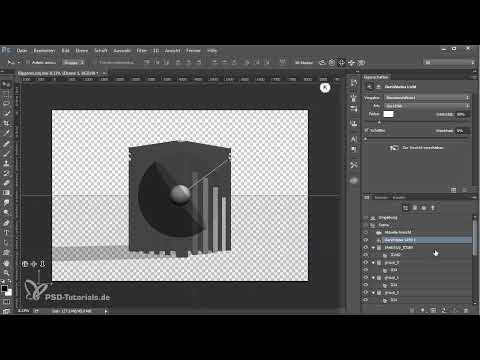Viewport: 480px width, 360px height.
Task: Filter 3D panel by lights
Action: point(433,208)
